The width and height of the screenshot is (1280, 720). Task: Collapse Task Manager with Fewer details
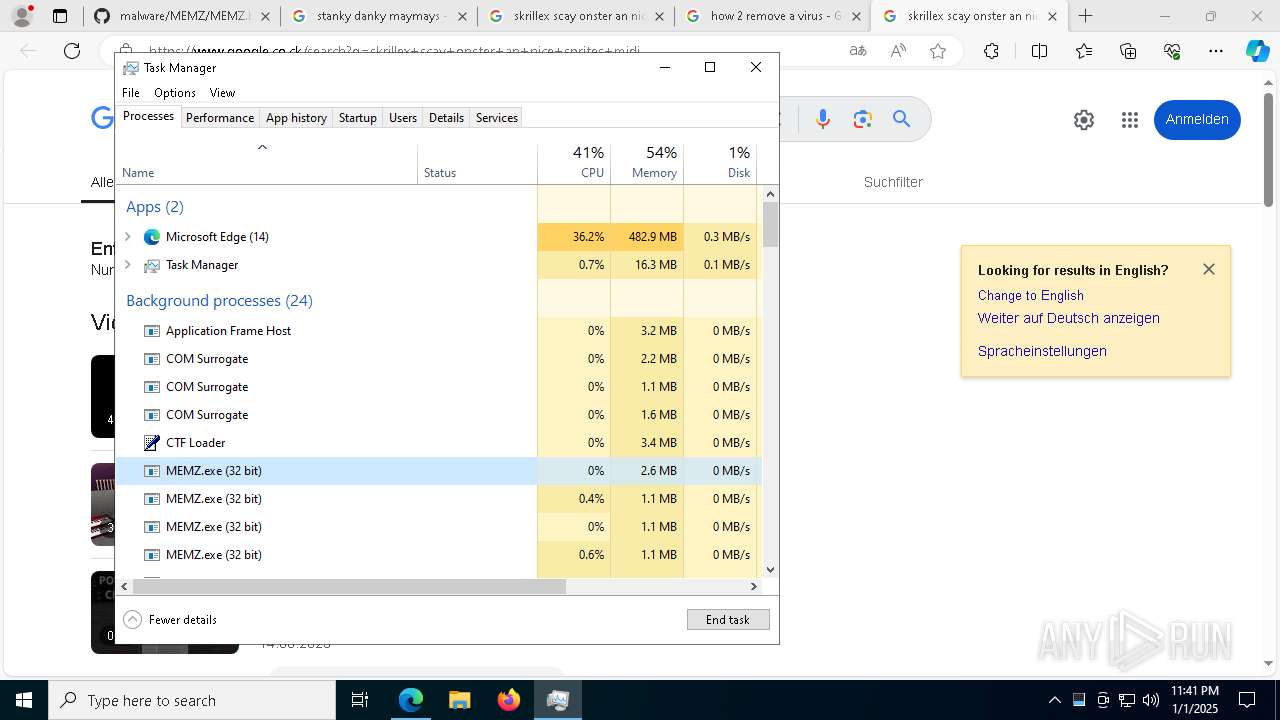coord(170,620)
